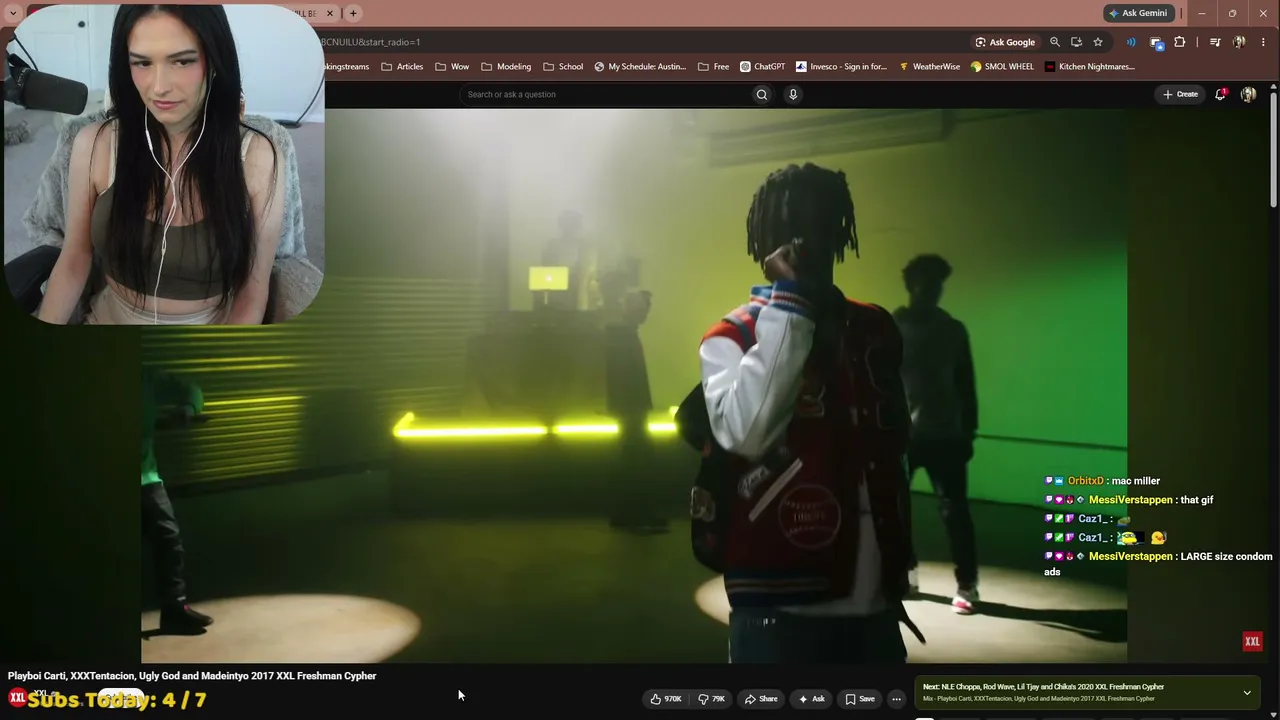The height and width of the screenshot is (720, 1280).
Task: Click the extension icon with the blue star badge
Action: pos(1156,42)
